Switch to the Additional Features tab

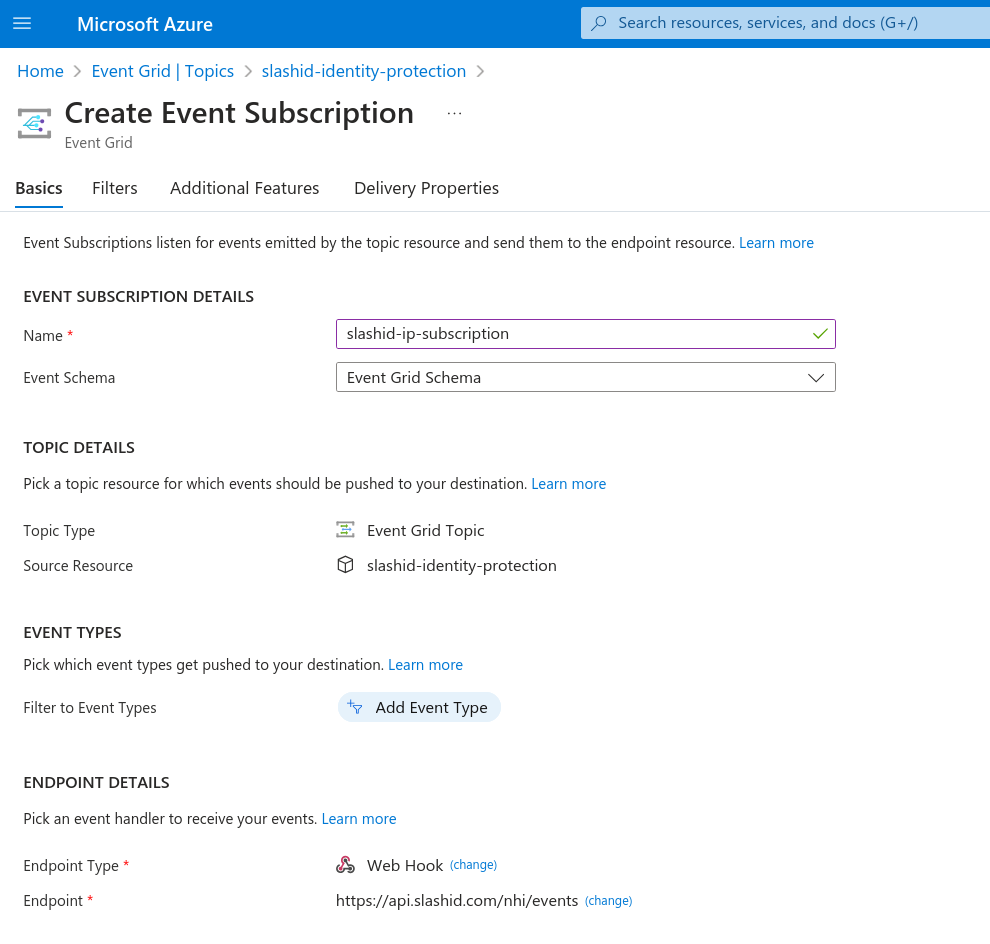coord(244,188)
